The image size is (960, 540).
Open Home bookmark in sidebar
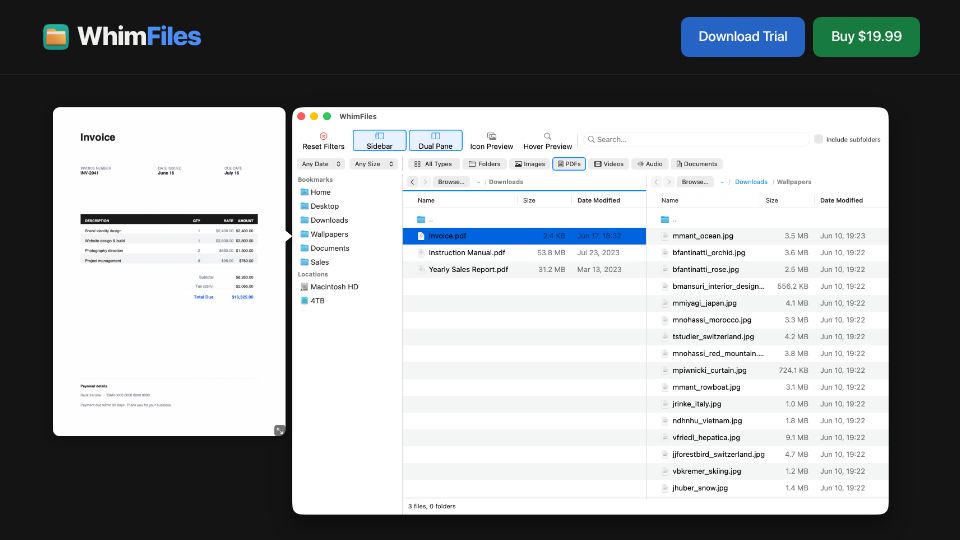315,192
